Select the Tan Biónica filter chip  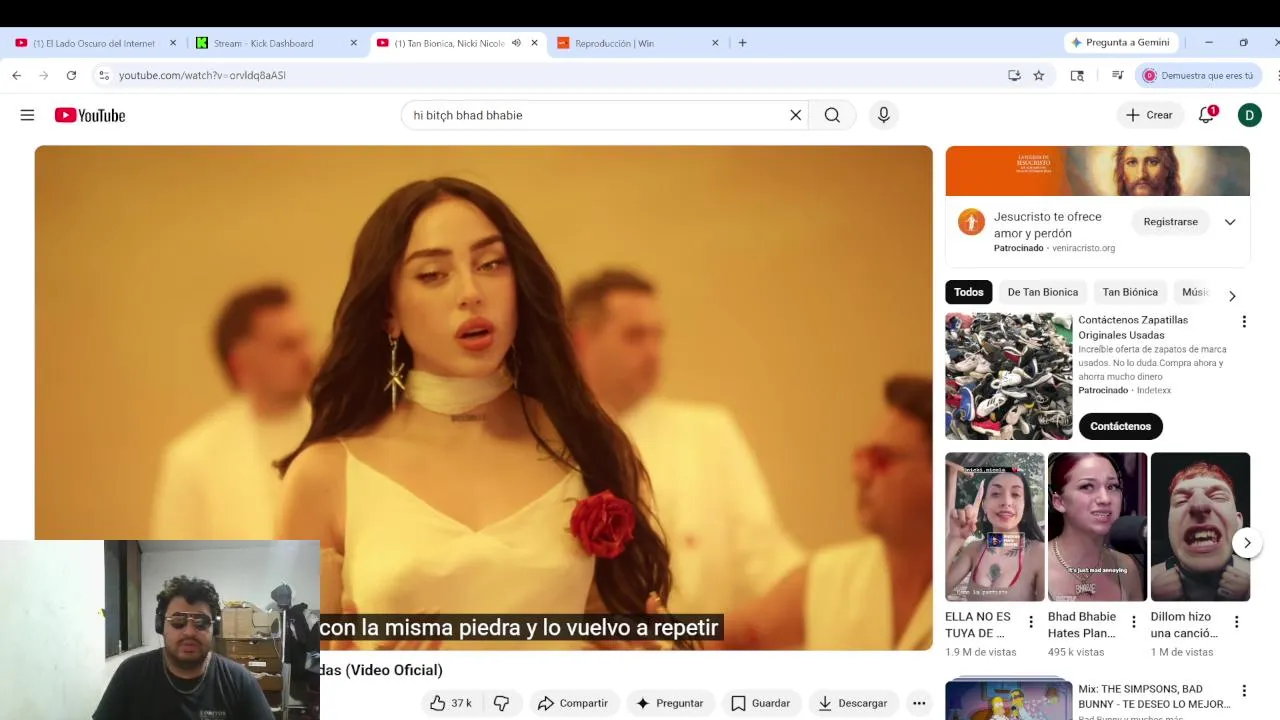(x=1130, y=292)
